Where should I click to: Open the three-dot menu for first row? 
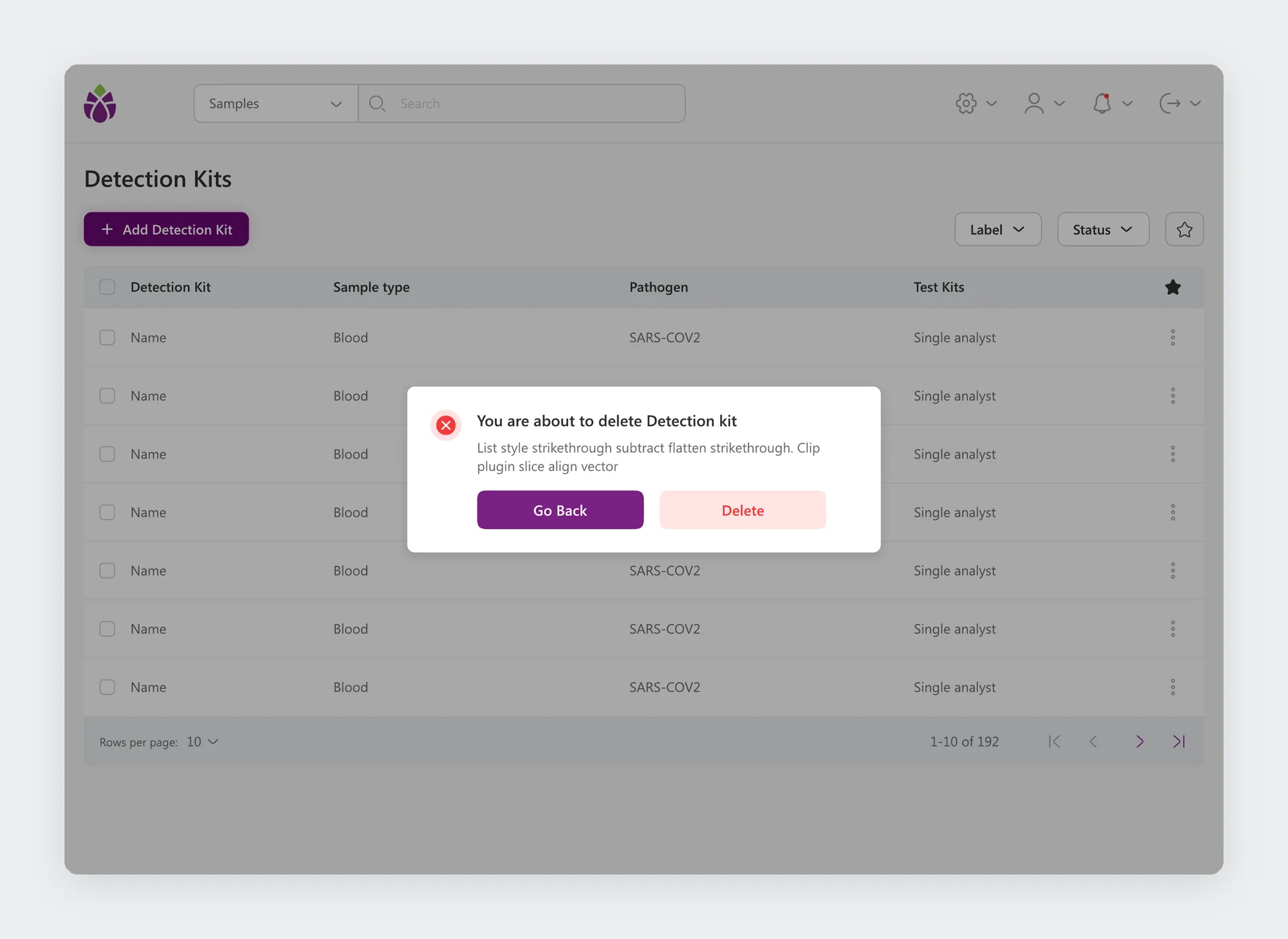(x=1173, y=338)
